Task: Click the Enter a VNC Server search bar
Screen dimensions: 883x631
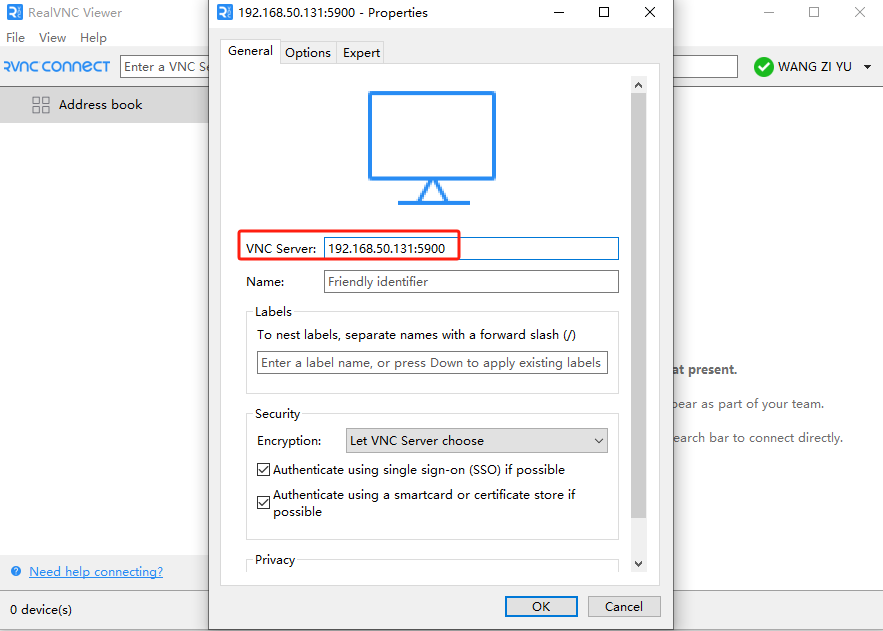Action: coord(164,66)
